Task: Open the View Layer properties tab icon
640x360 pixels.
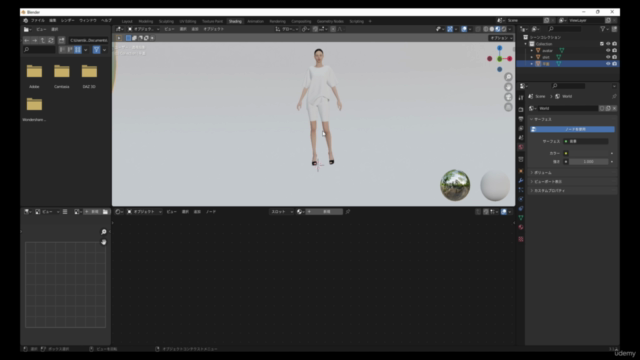Action: click(521, 128)
